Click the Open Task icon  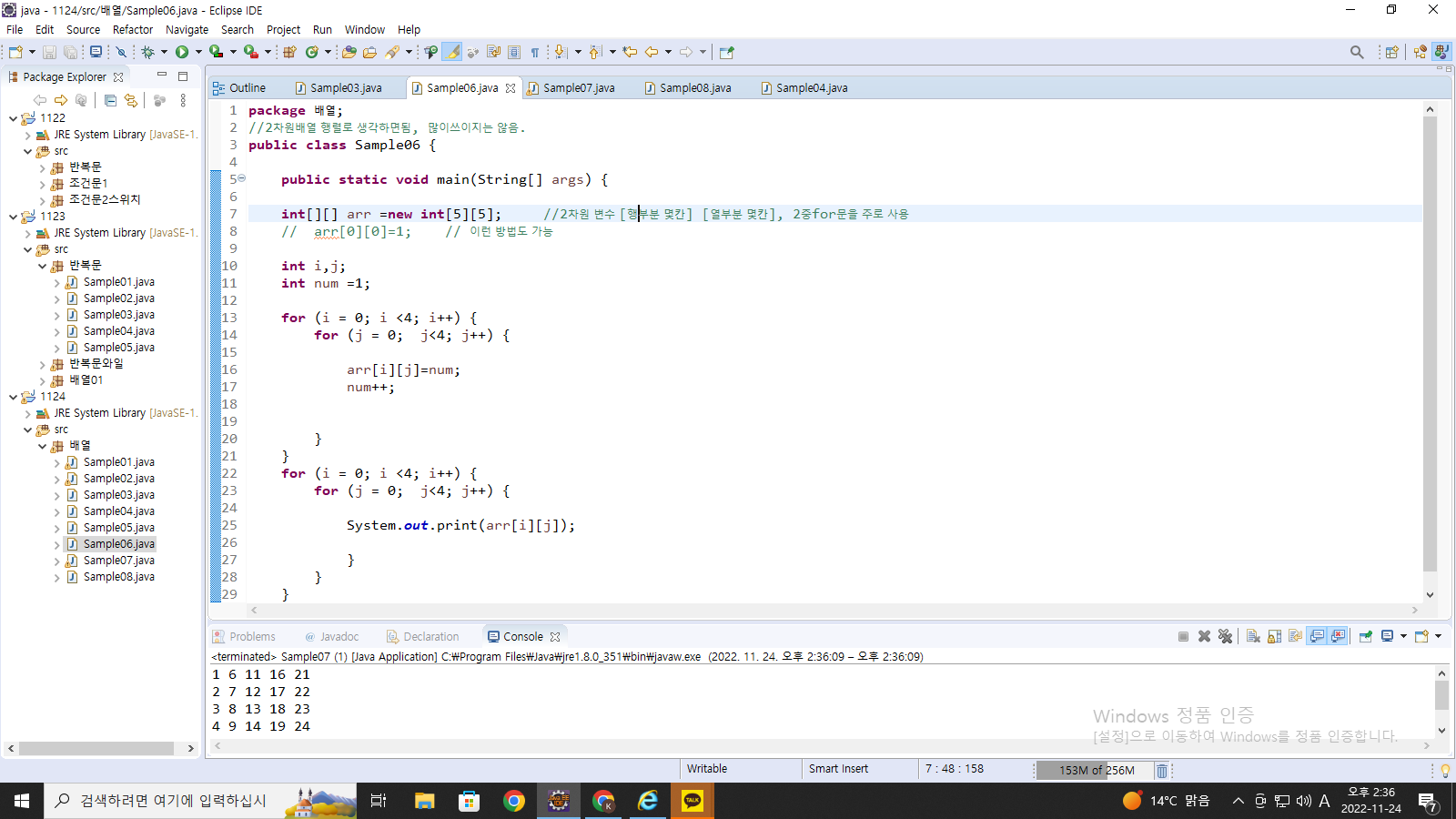point(369,52)
